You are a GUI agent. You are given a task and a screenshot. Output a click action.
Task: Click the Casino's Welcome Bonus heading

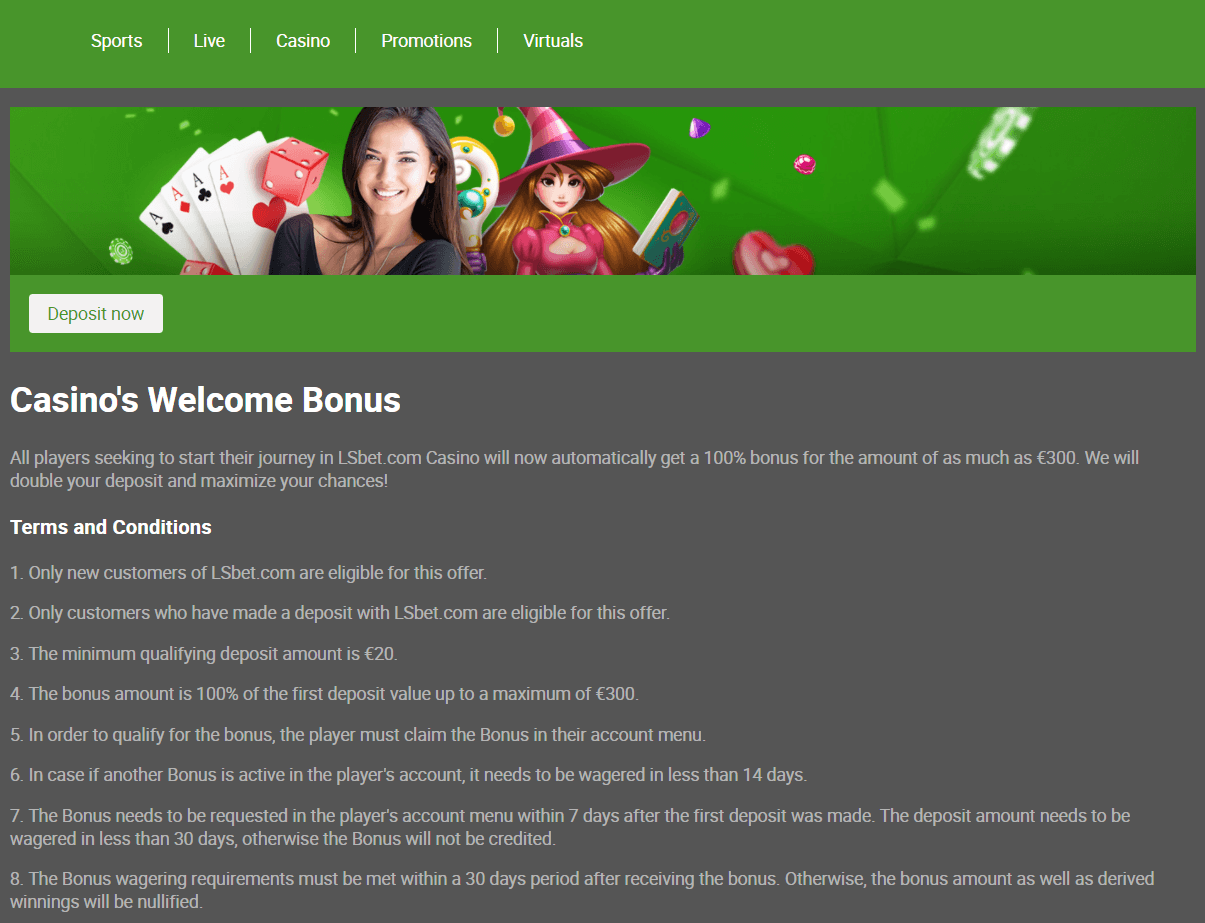pyautogui.click(x=205, y=400)
